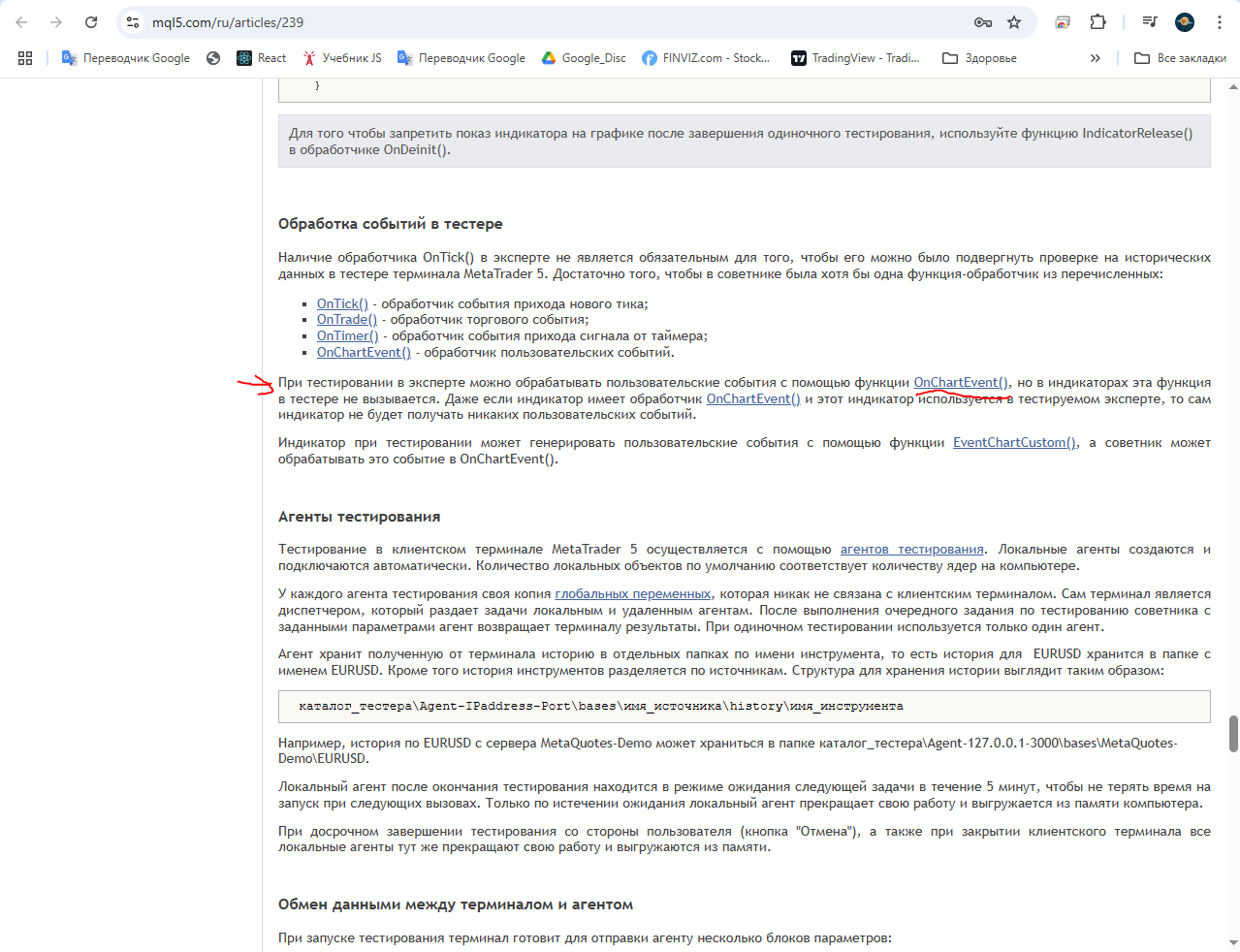This screenshot has height=952, width=1240.
Task: Open the агентов тестирования link
Action: 911,549
